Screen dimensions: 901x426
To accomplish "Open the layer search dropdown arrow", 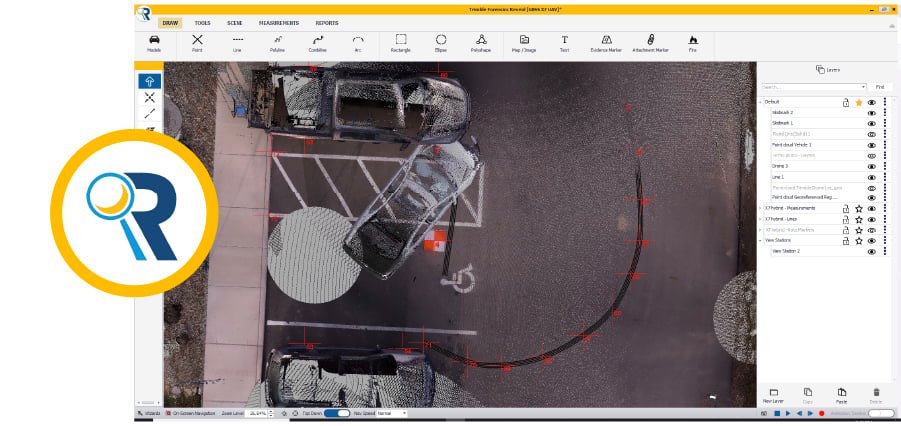I will 863,87.
